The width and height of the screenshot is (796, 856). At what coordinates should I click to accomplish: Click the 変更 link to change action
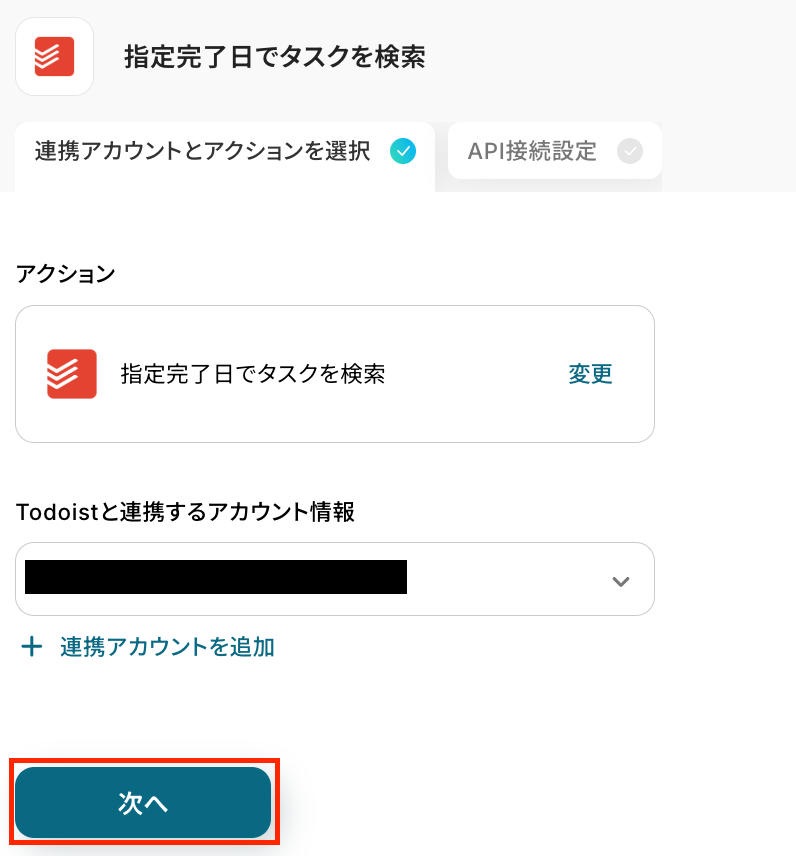pos(590,374)
